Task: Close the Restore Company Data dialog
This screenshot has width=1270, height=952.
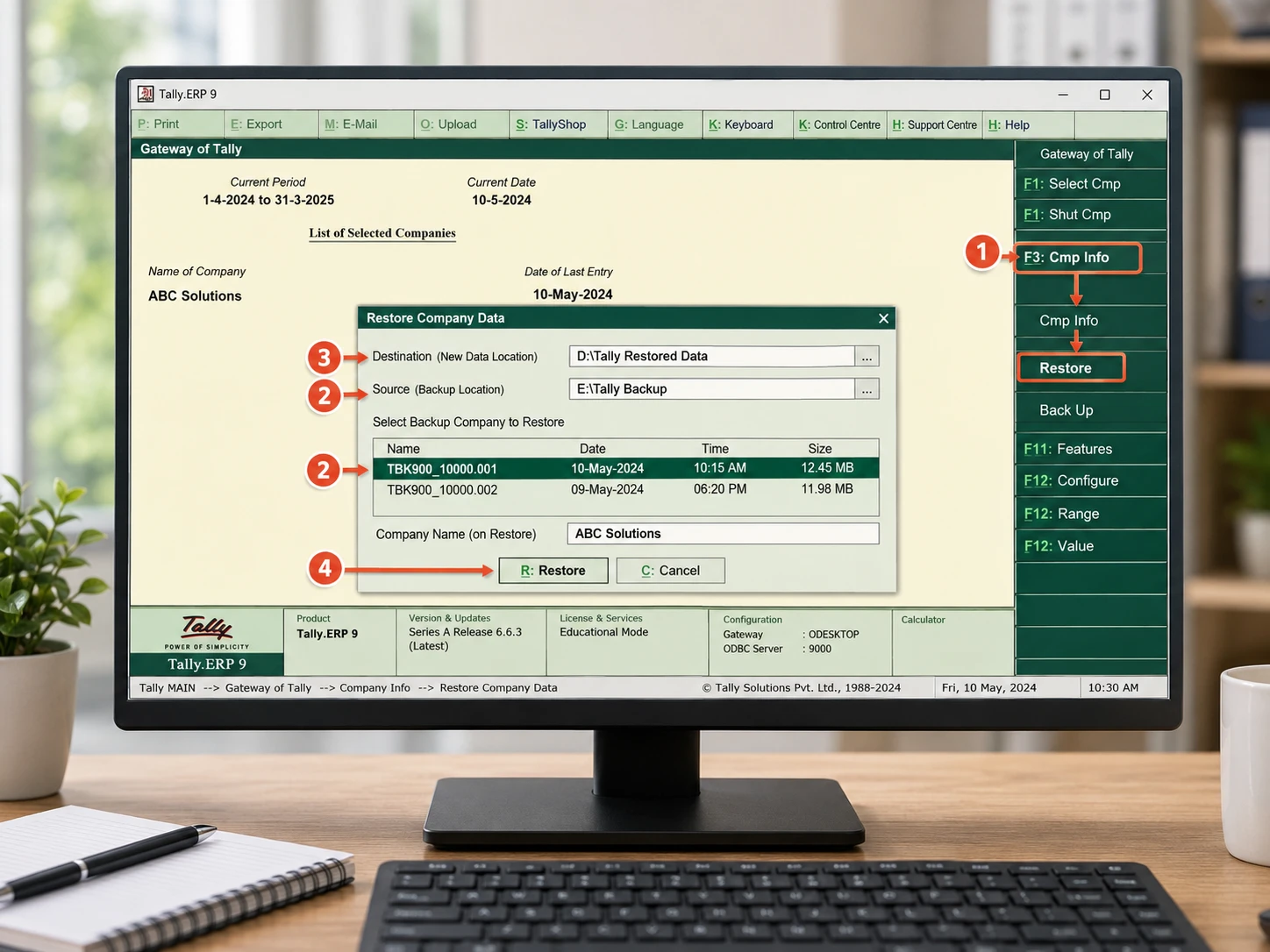Action: click(x=883, y=318)
